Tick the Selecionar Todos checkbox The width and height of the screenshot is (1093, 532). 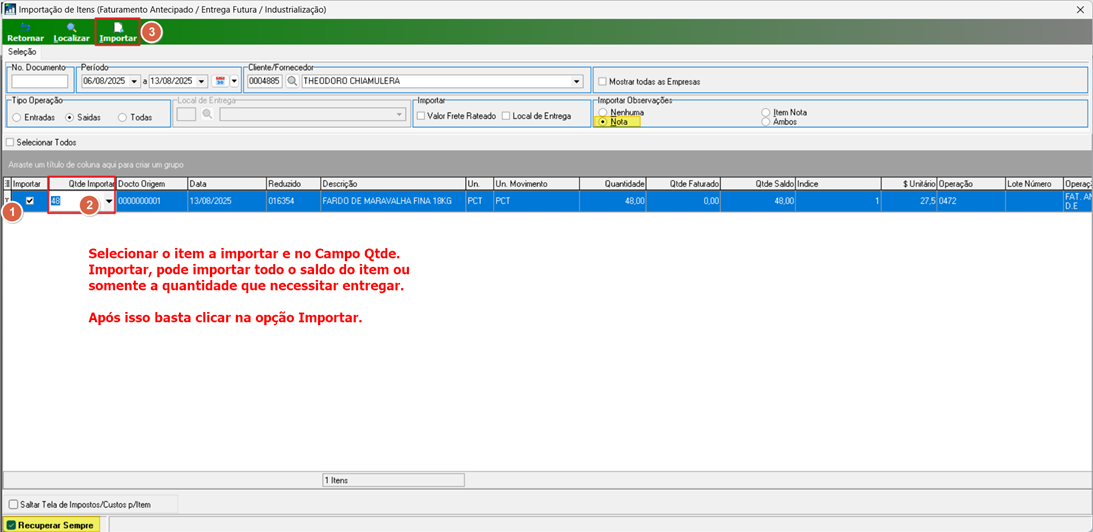click(9, 142)
